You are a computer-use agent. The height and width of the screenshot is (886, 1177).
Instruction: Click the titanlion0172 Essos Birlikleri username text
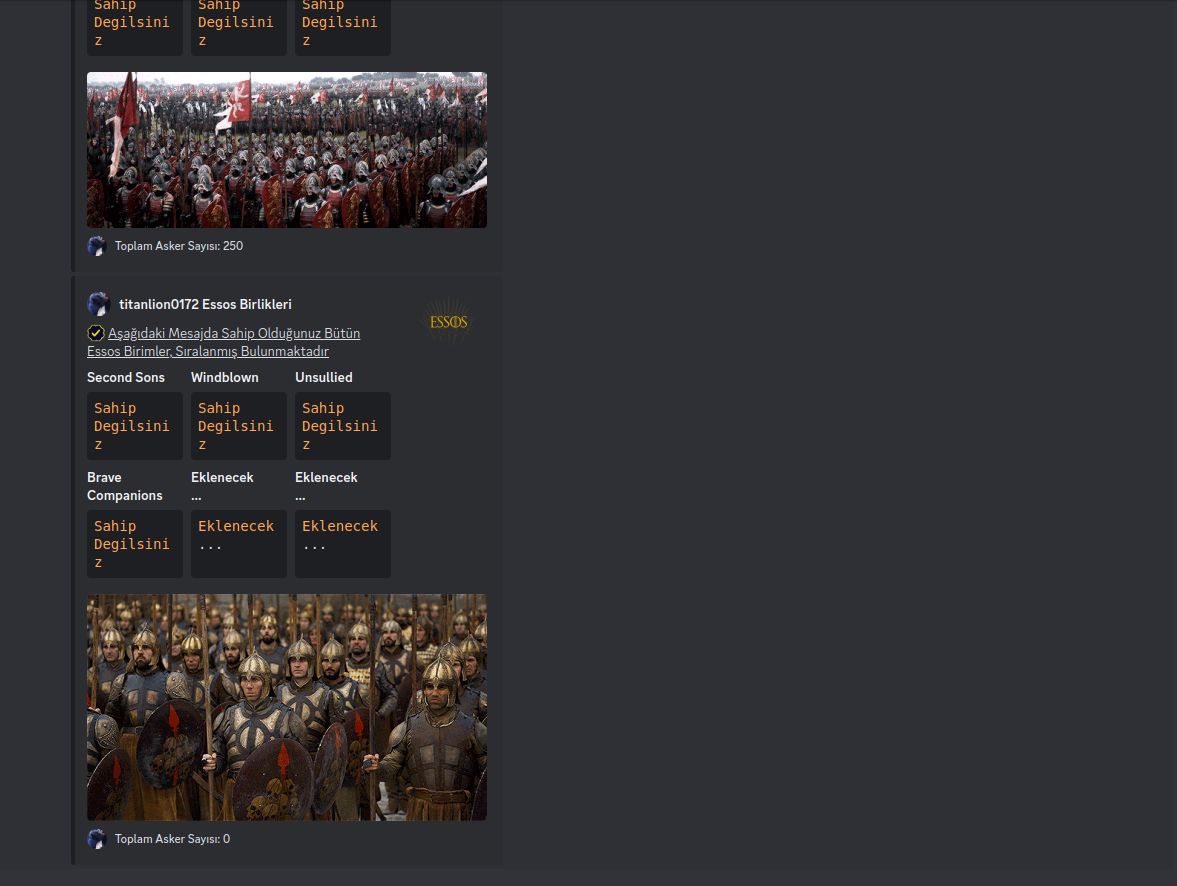204,304
